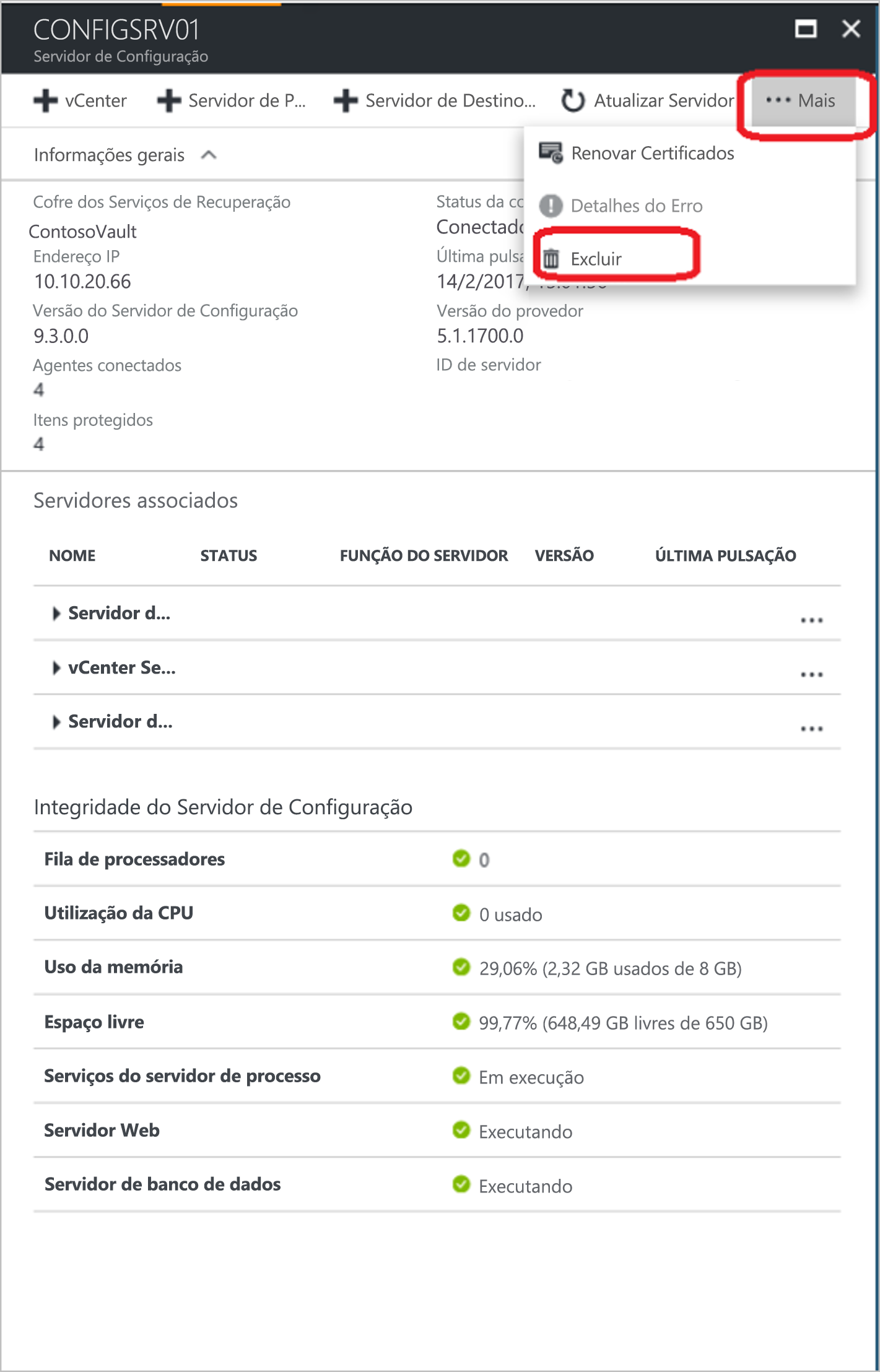Open the Mais overflow menu

(803, 100)
